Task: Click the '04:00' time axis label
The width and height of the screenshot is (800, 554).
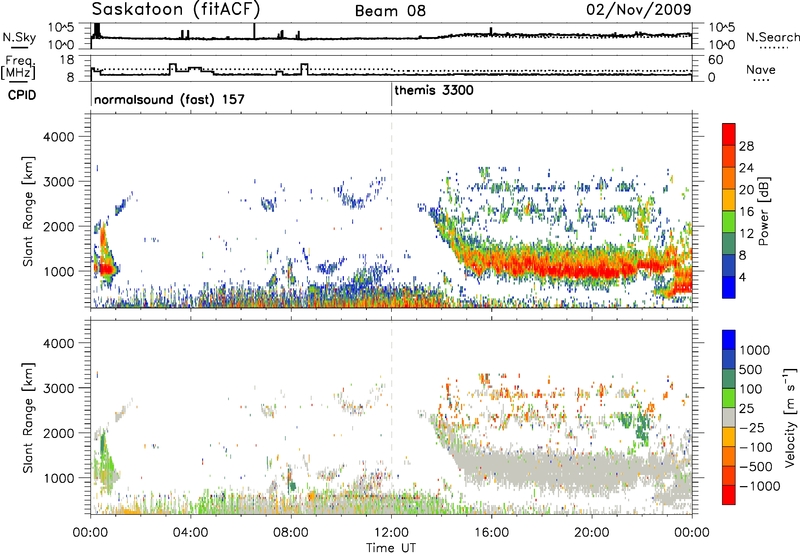Action: [x=191, y=533]
